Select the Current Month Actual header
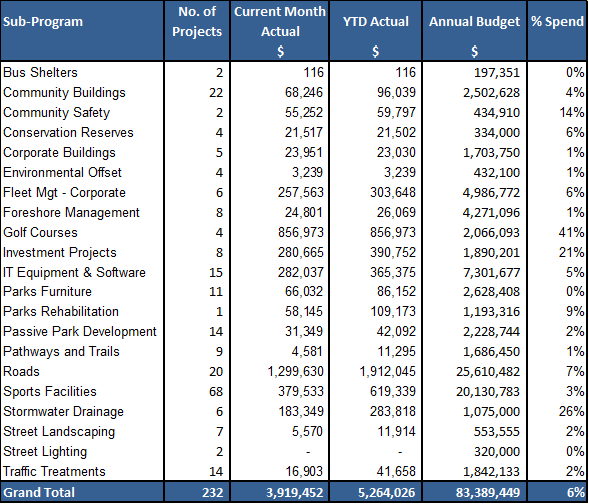This screenshot has height=504, width=589. [280, 22]
